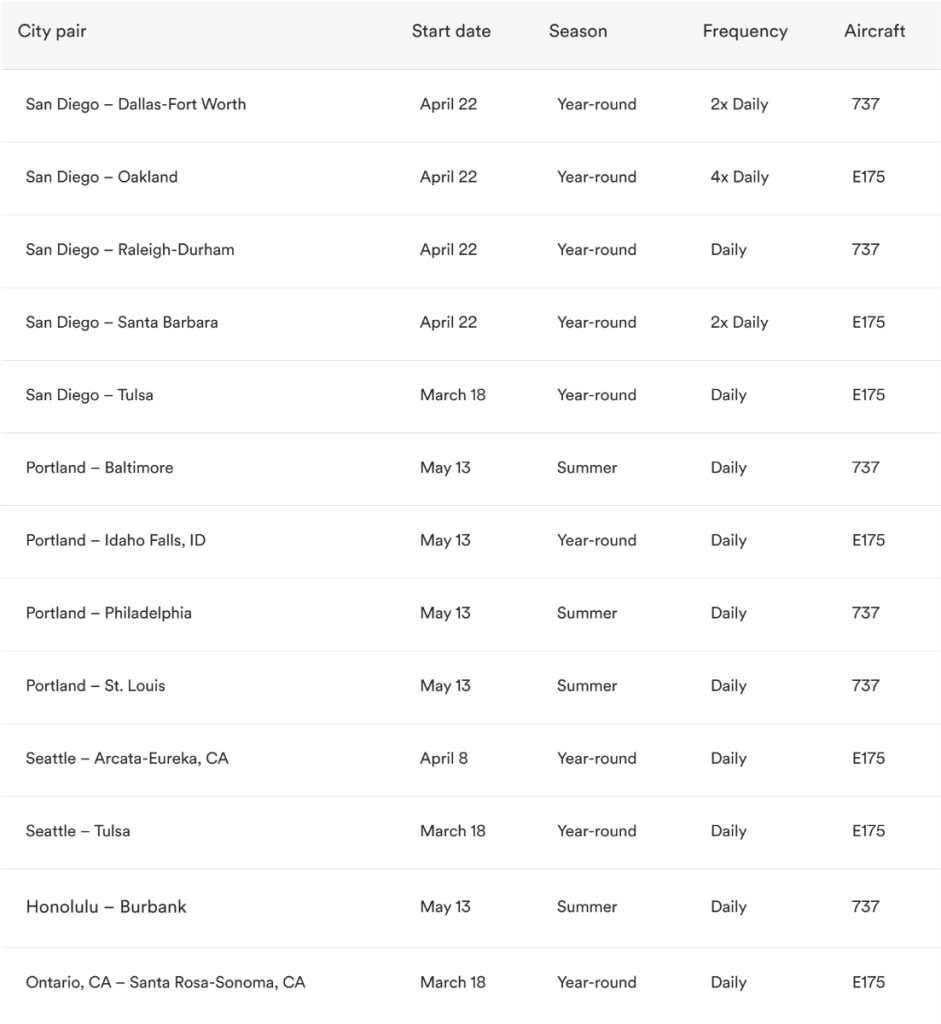Click the Frequency column header
941x1024 pixels.
click(745, 31)
